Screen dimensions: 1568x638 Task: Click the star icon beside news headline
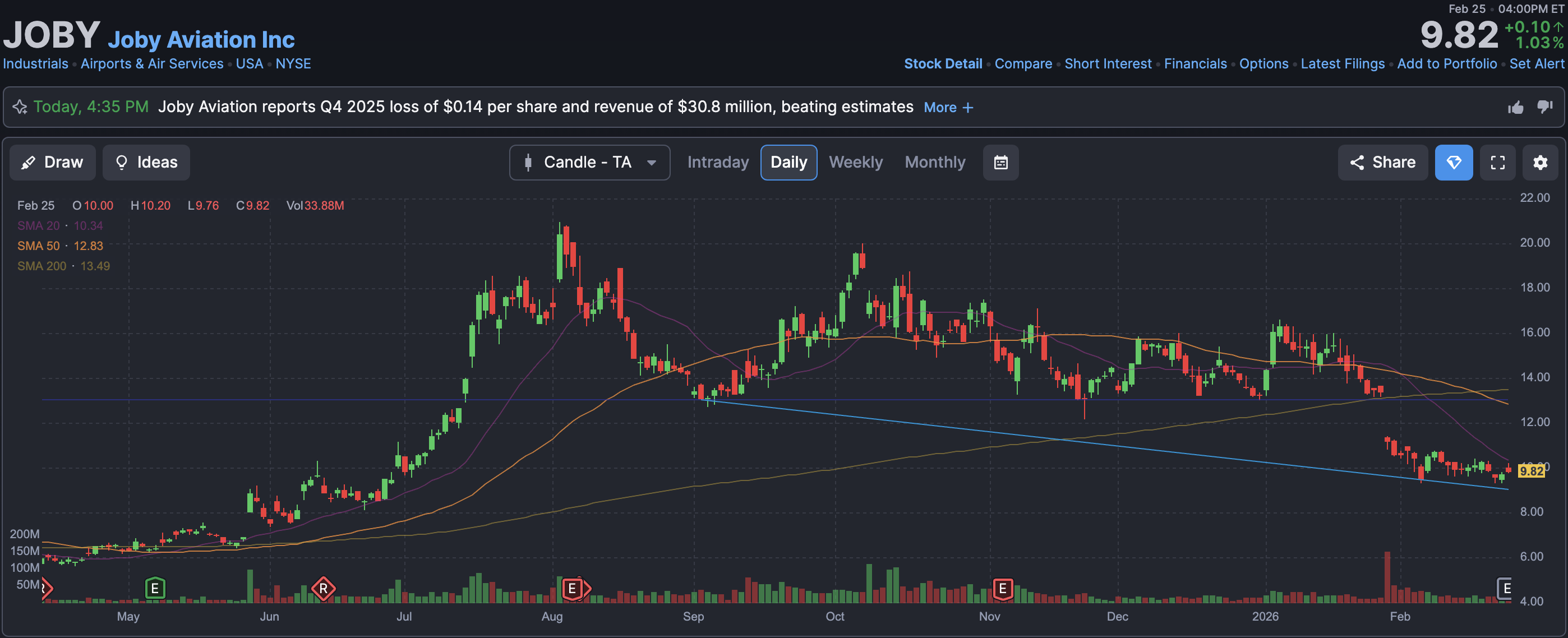(x=20, y=107)
